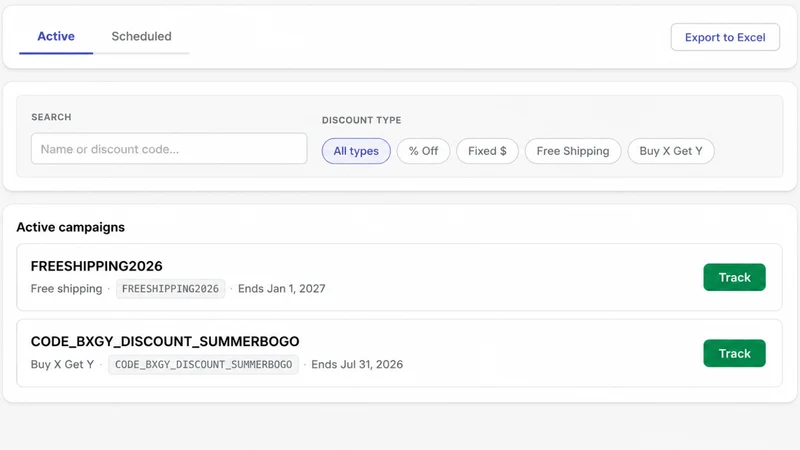This screenshot has height=450, width=800.
Task: Filter by % Off discount type
Action: 423,151
